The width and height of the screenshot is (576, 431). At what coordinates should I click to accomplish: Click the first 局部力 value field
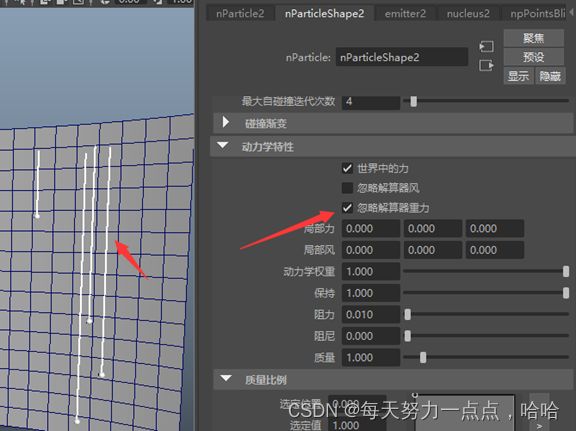(x=371, y=229)
